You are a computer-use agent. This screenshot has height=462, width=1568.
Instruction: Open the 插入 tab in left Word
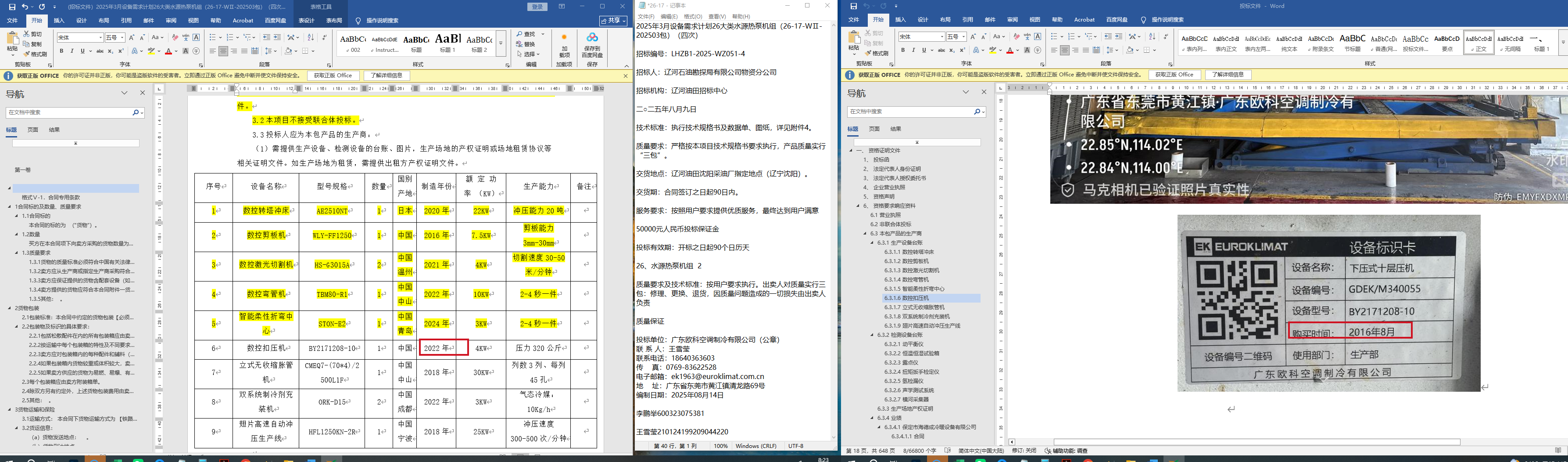tap(59, 21)
